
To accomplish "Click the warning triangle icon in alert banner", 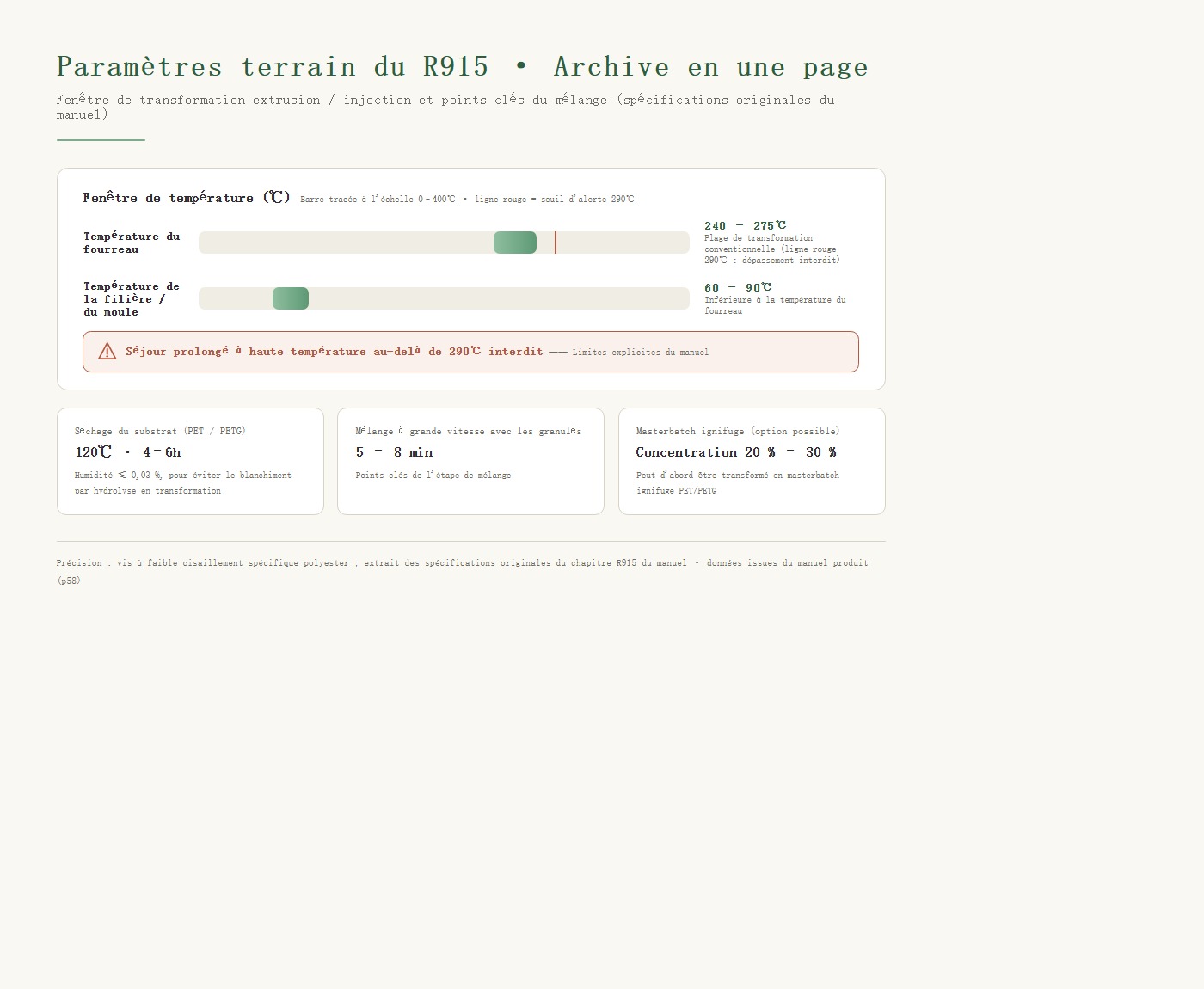I will (x=107, y=351).
